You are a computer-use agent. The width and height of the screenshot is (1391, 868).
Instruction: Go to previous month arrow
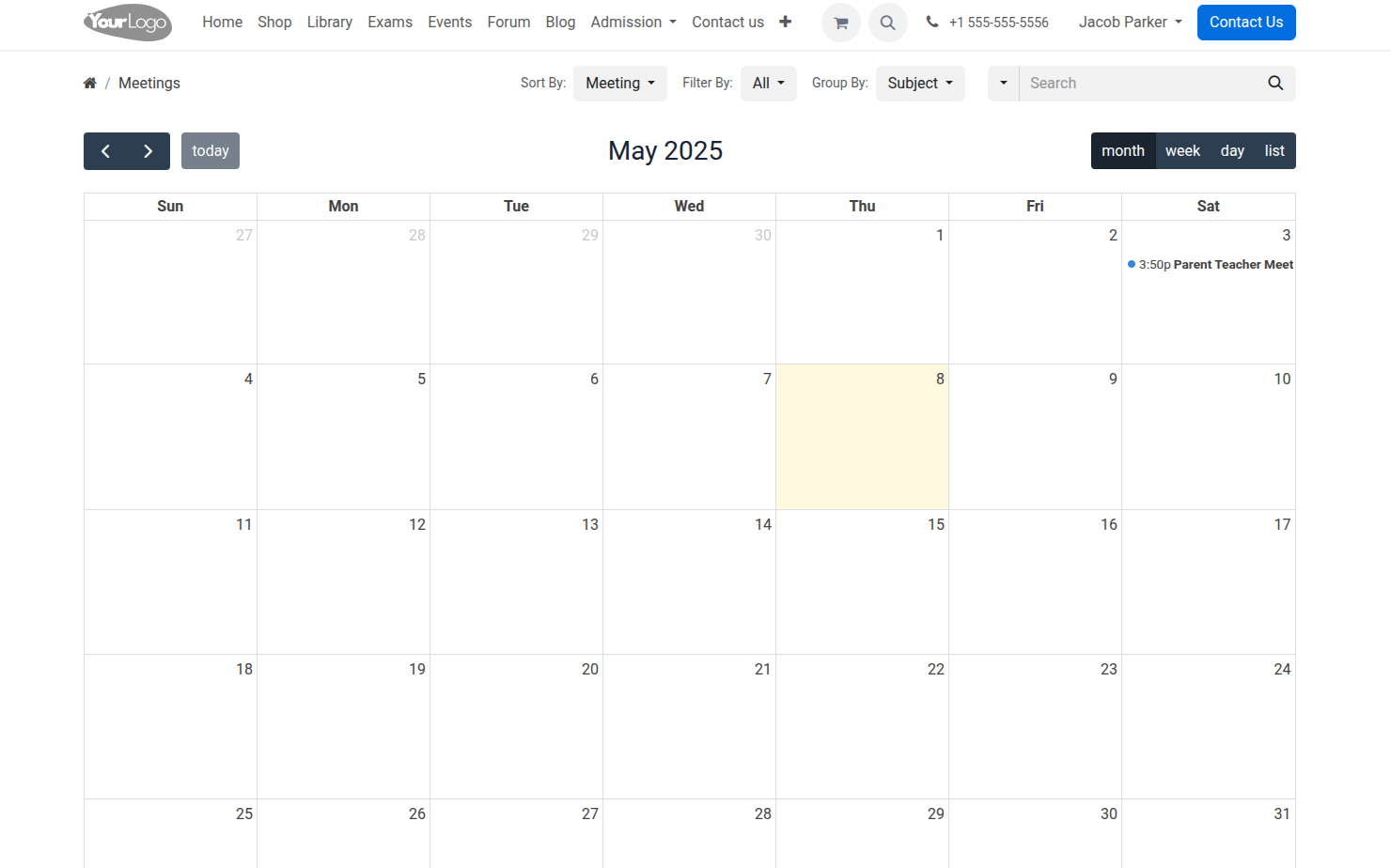pyautogui.click(x=105, y=151)
